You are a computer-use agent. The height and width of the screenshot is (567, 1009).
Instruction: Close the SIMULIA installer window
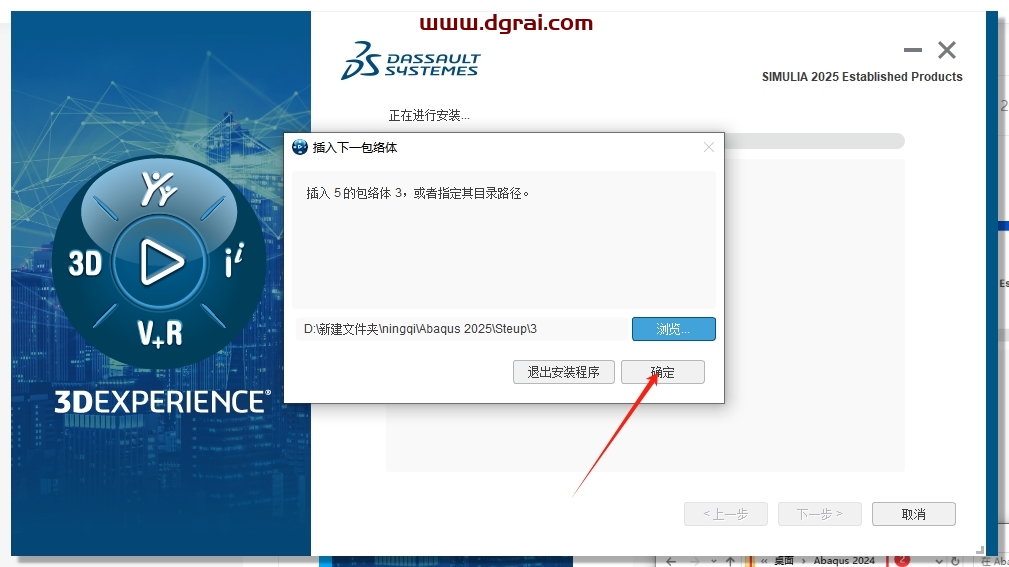click(x=947, y=50)
